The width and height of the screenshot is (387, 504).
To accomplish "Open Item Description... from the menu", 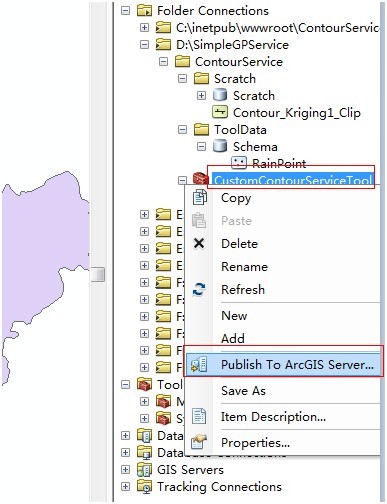I will click(273, 417).
